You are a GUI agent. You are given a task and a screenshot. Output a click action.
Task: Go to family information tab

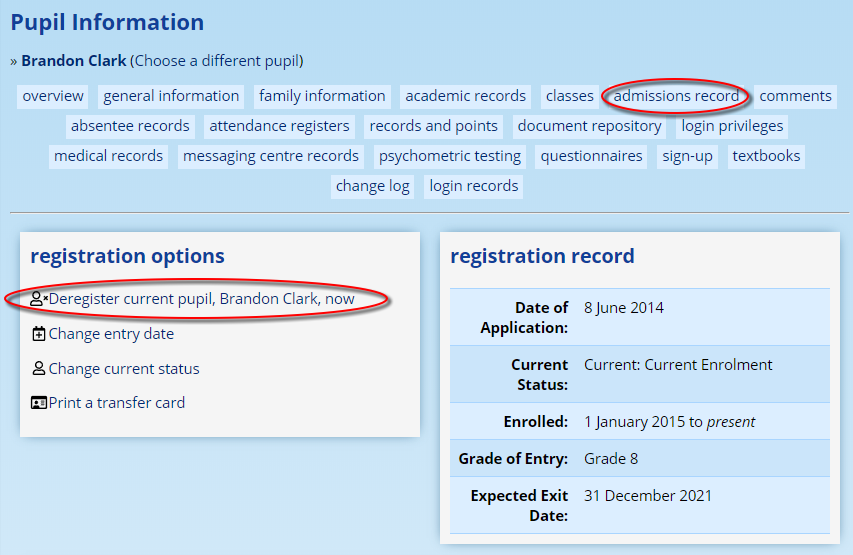point(322,96)
